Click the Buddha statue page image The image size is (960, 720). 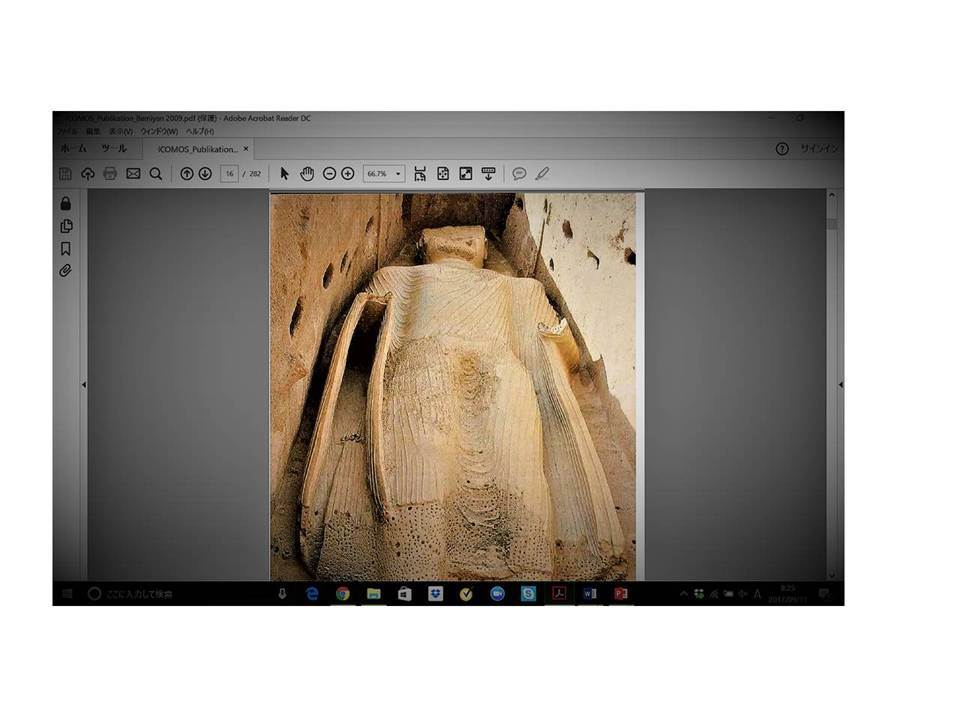(x=453, y=386)
